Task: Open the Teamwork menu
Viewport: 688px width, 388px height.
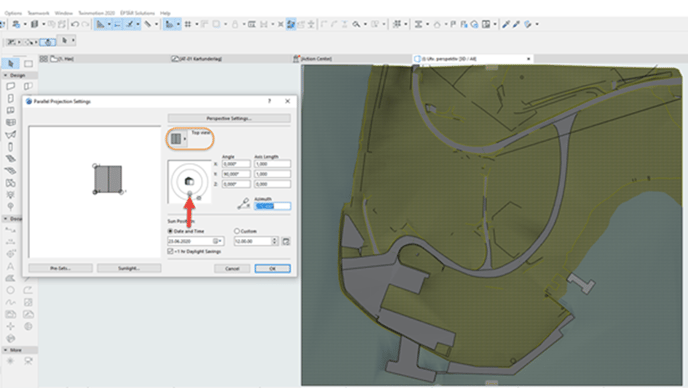Action: click(x=39, y=13)
